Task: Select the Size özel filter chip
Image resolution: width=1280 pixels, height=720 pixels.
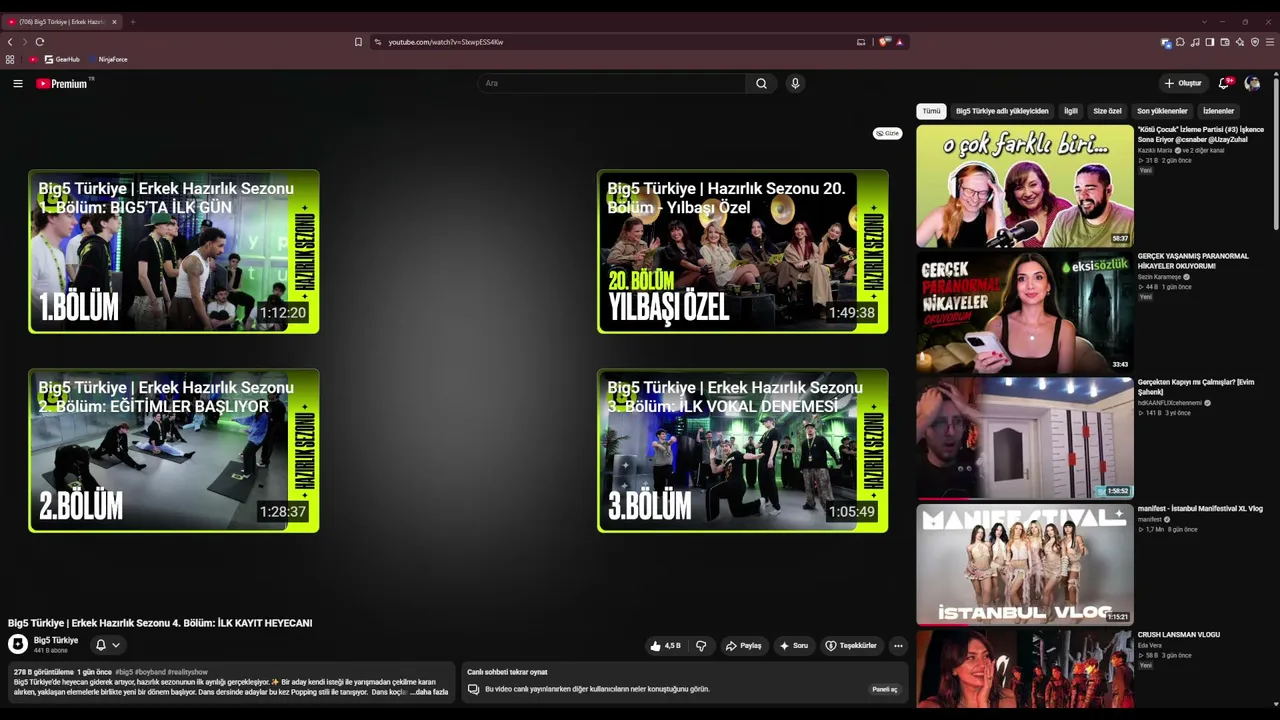Action: pyautogui.click(x=1107, y=111)
